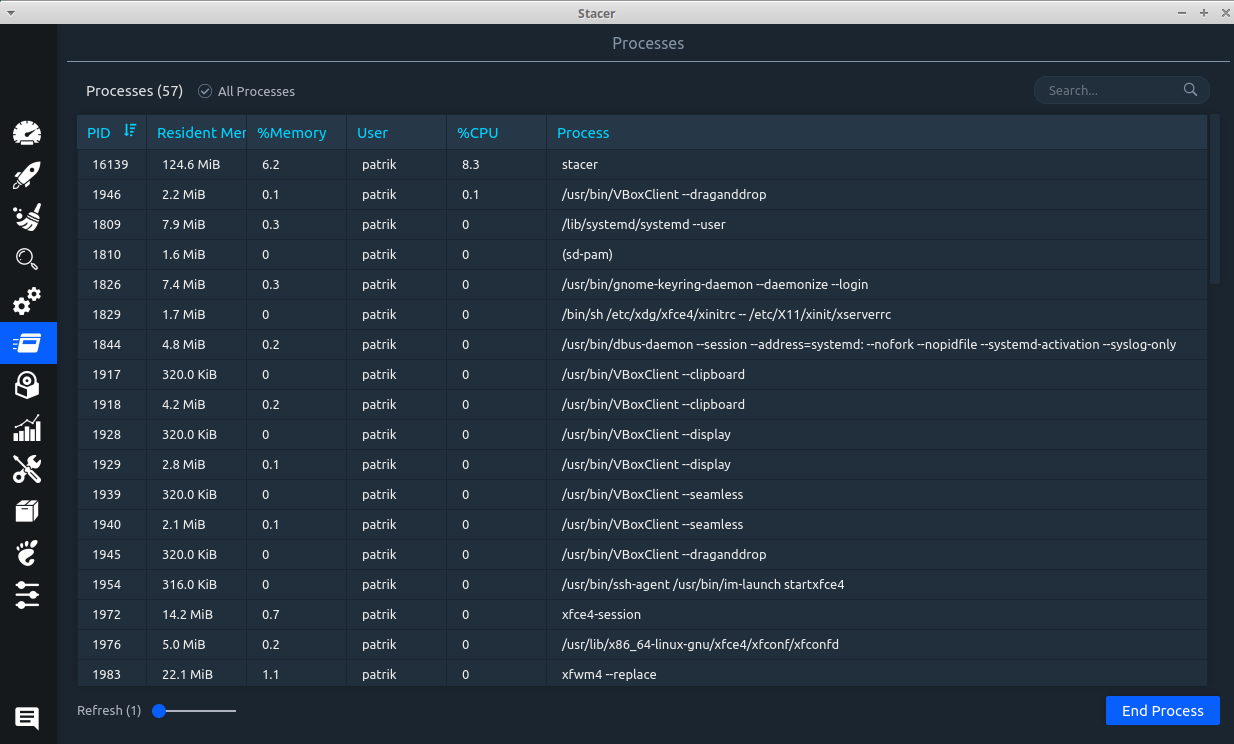The width and height of the screenshot is (1234, 744).
Task: Open the Feedback speech bubble icon
Action: click(27, 717)
